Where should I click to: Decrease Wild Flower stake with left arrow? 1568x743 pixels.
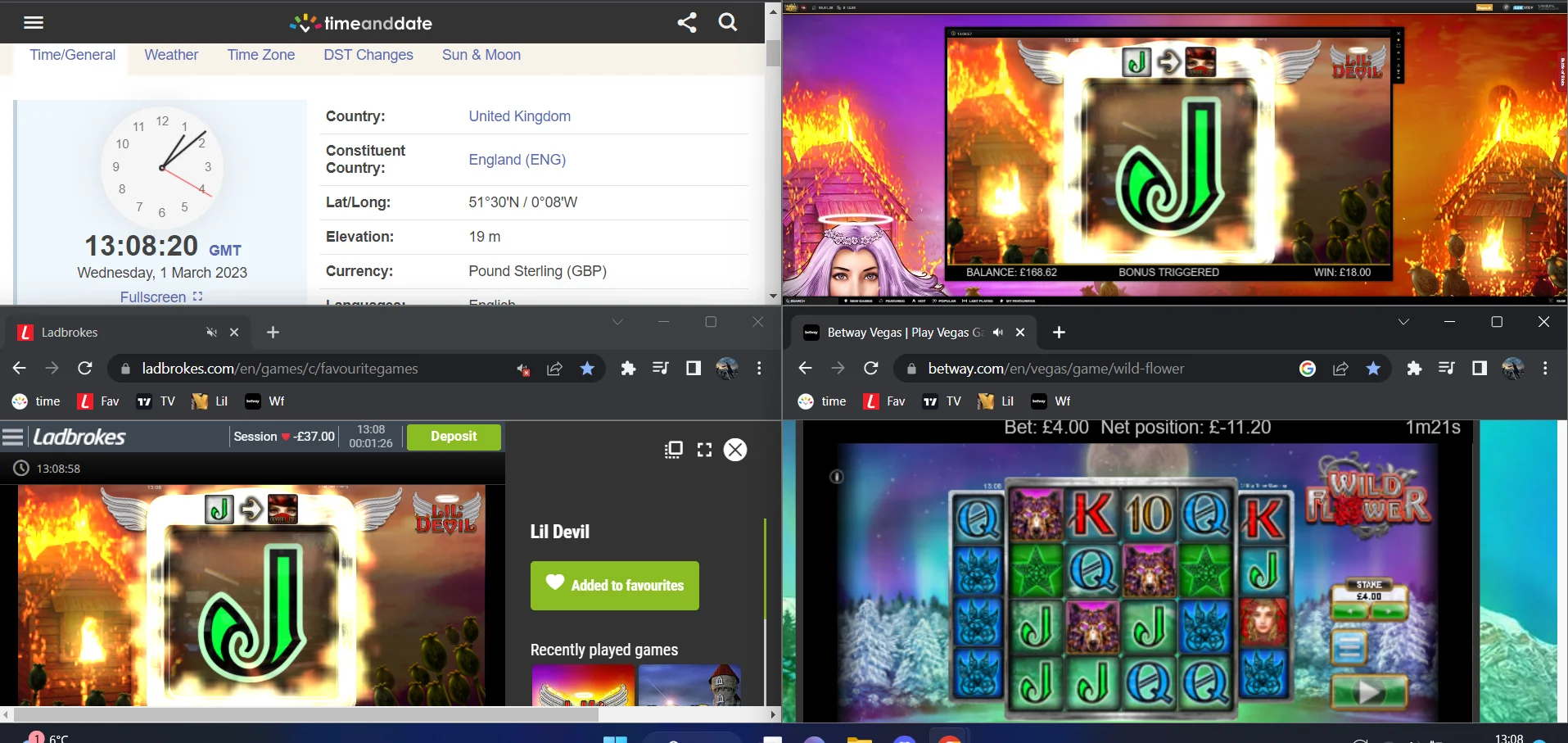[x=1350, y=611]
